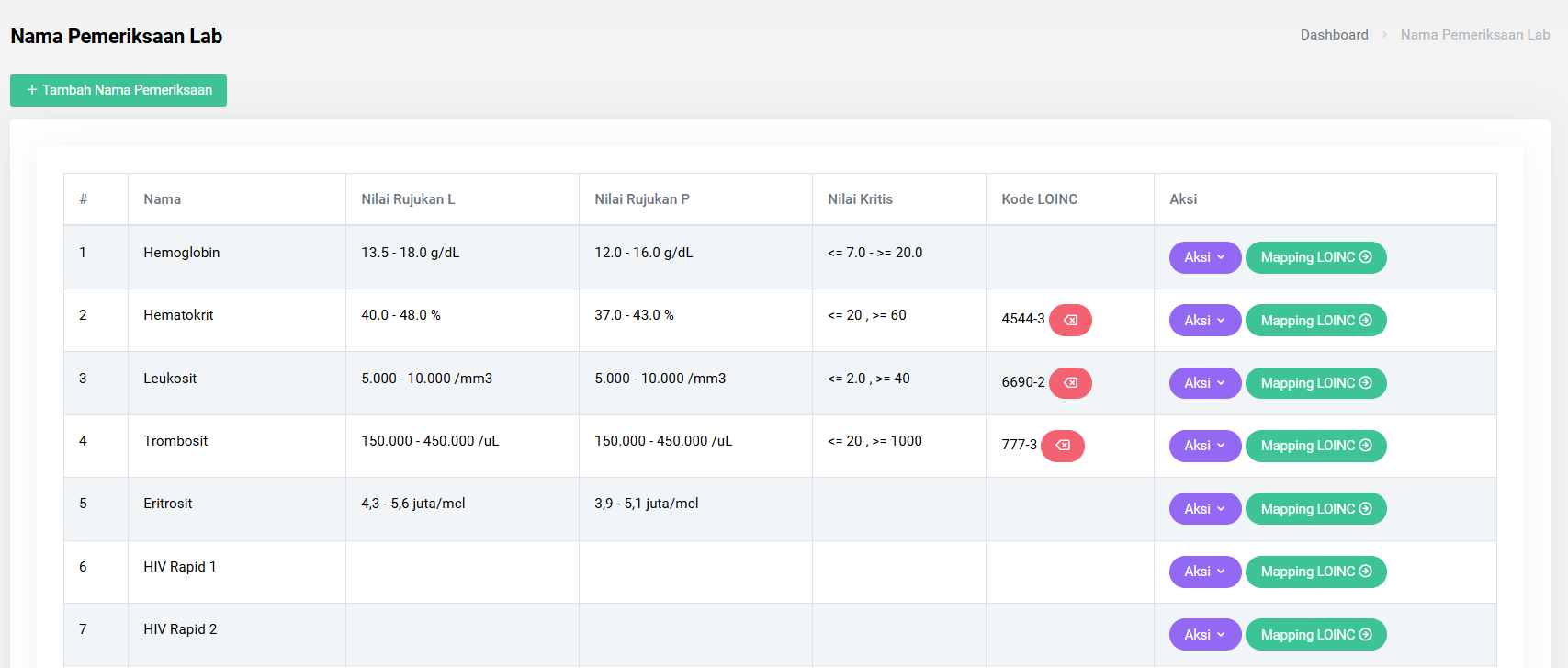Open Mapping LOINC for Leukosit
Viewport: 1568px width, 668px height.
[1315, 382]
